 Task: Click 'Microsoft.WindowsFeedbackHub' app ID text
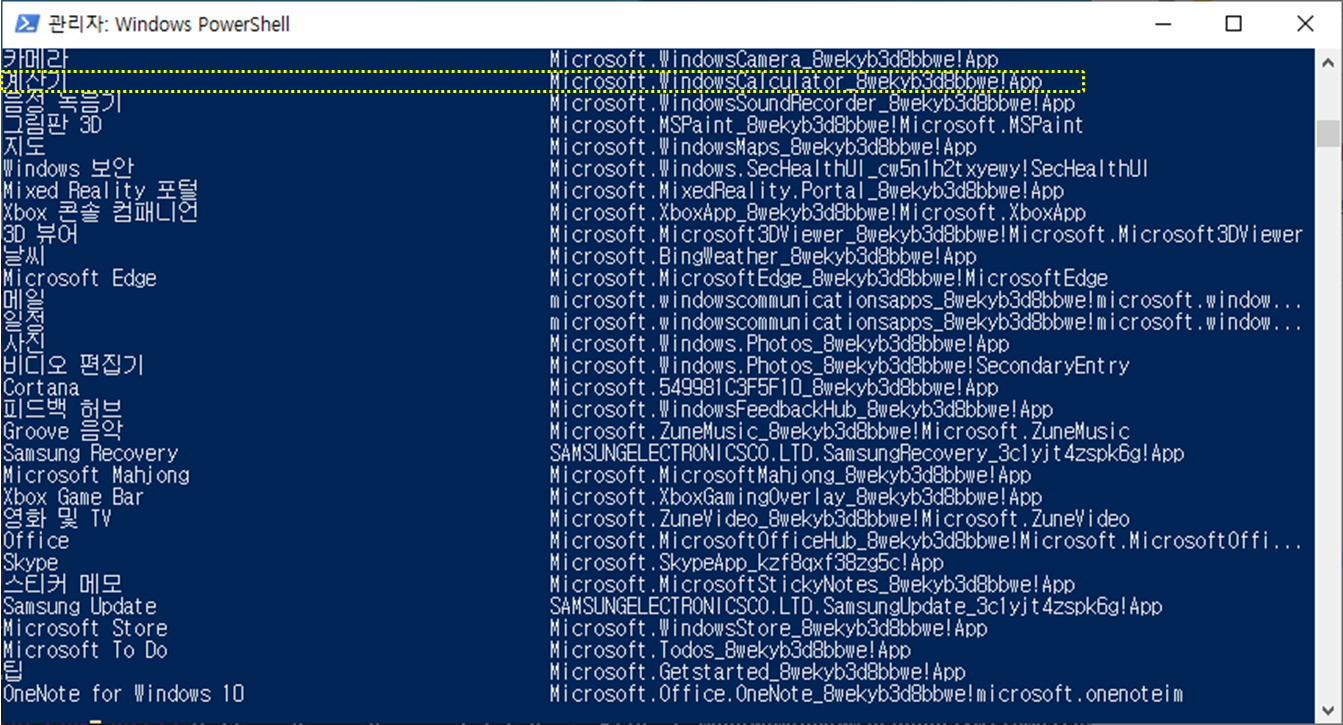[801, 410]
